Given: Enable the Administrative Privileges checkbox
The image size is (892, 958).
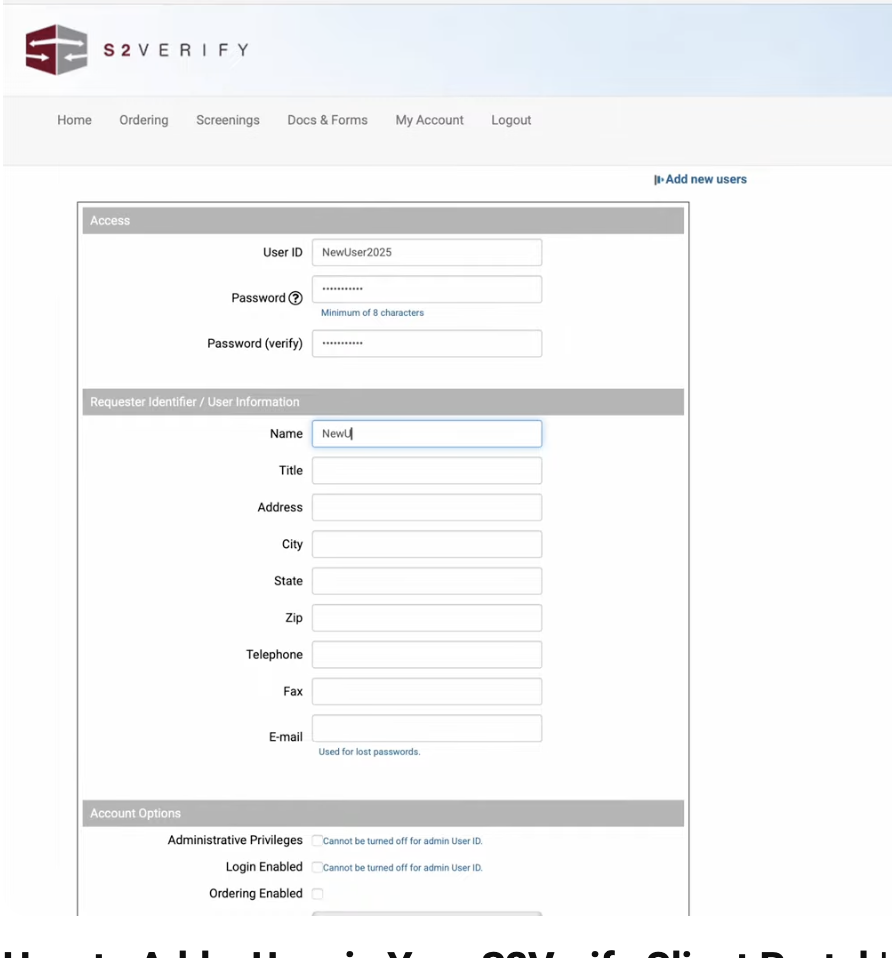Looking at the screenshot, I should [x=317, y=841].
